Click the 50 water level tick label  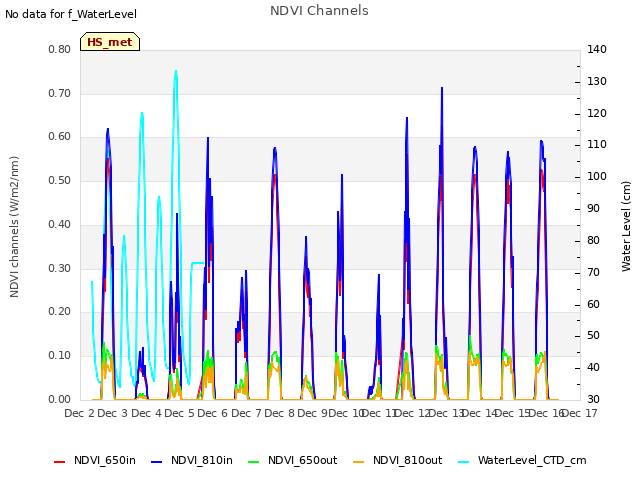[x=593, y=336]
